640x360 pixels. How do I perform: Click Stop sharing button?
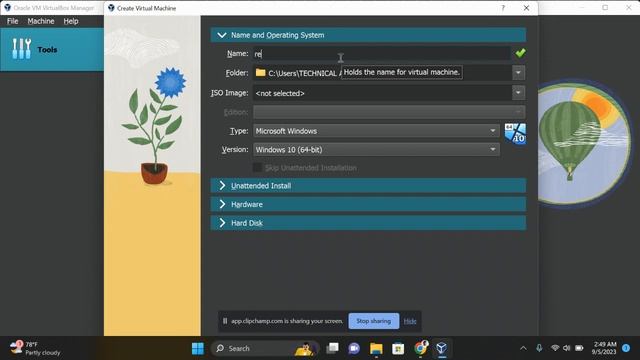(x=373, y=321)
